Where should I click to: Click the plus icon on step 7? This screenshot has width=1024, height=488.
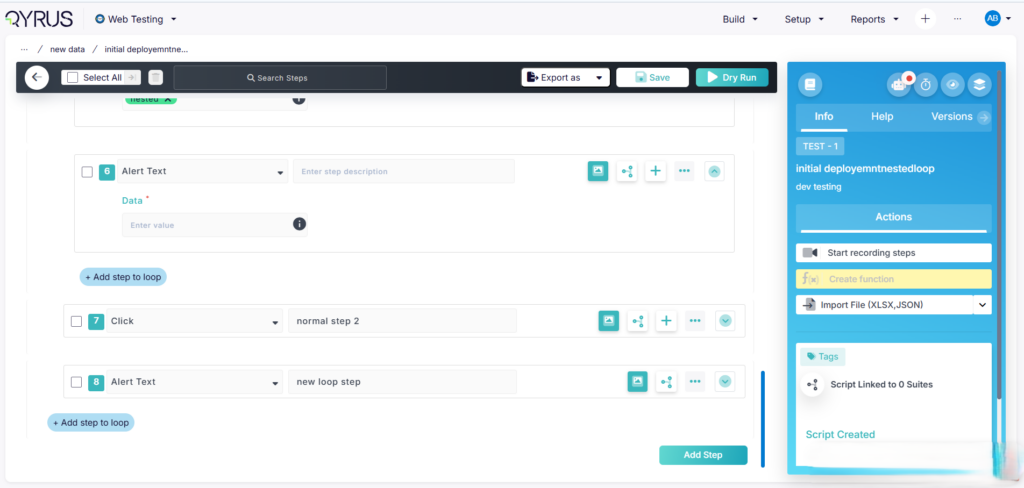[666, 321]
